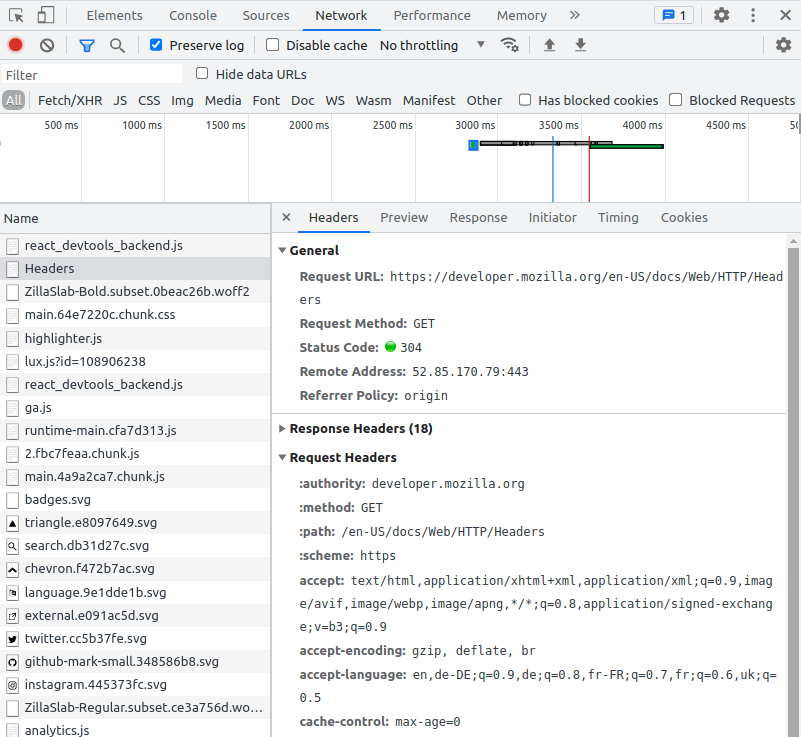Click the red record network log button
The width and height of the screenshot is (801, 737).
coord(15,45)
